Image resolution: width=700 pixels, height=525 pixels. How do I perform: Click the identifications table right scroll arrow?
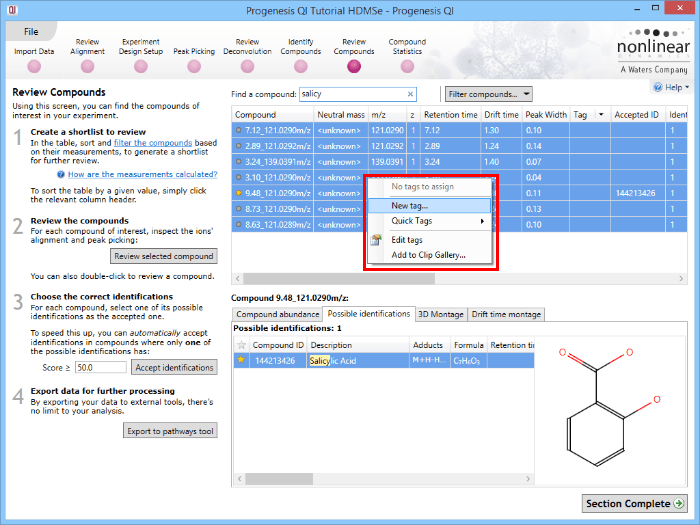pyautogui.click(x=528, y=479)
